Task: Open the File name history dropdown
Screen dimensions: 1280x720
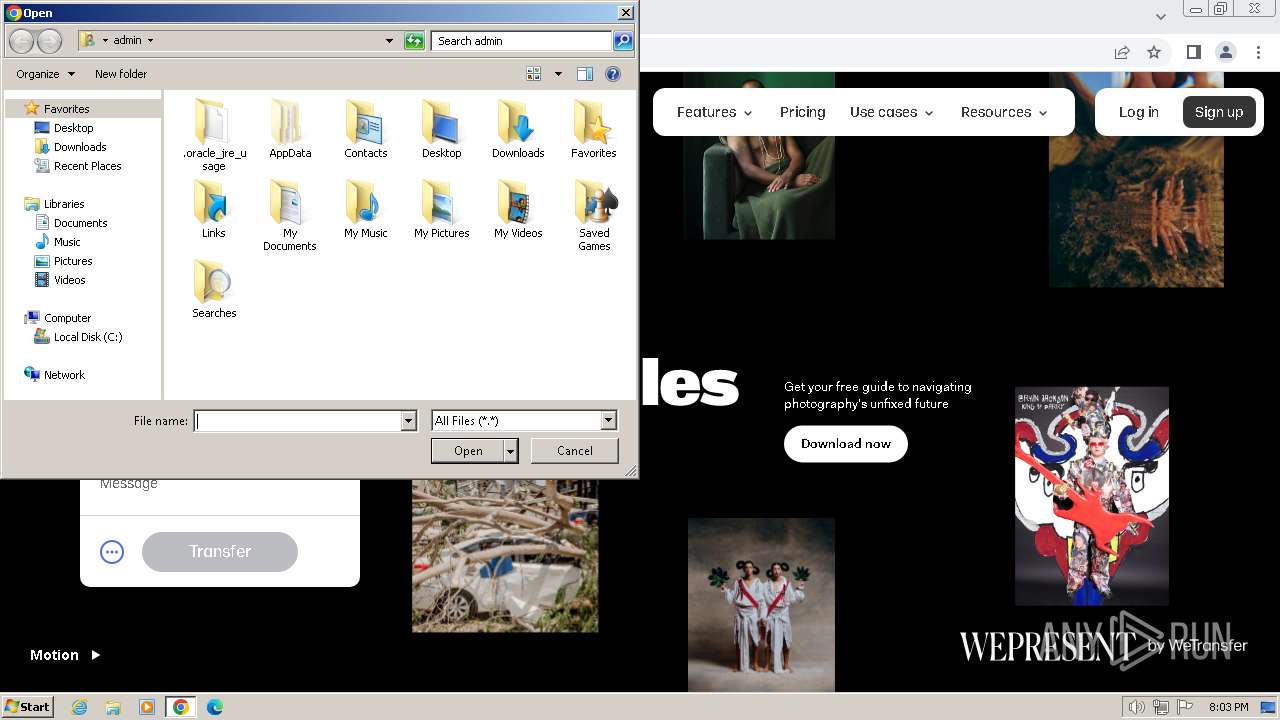Action: click(x=408, y=421)
